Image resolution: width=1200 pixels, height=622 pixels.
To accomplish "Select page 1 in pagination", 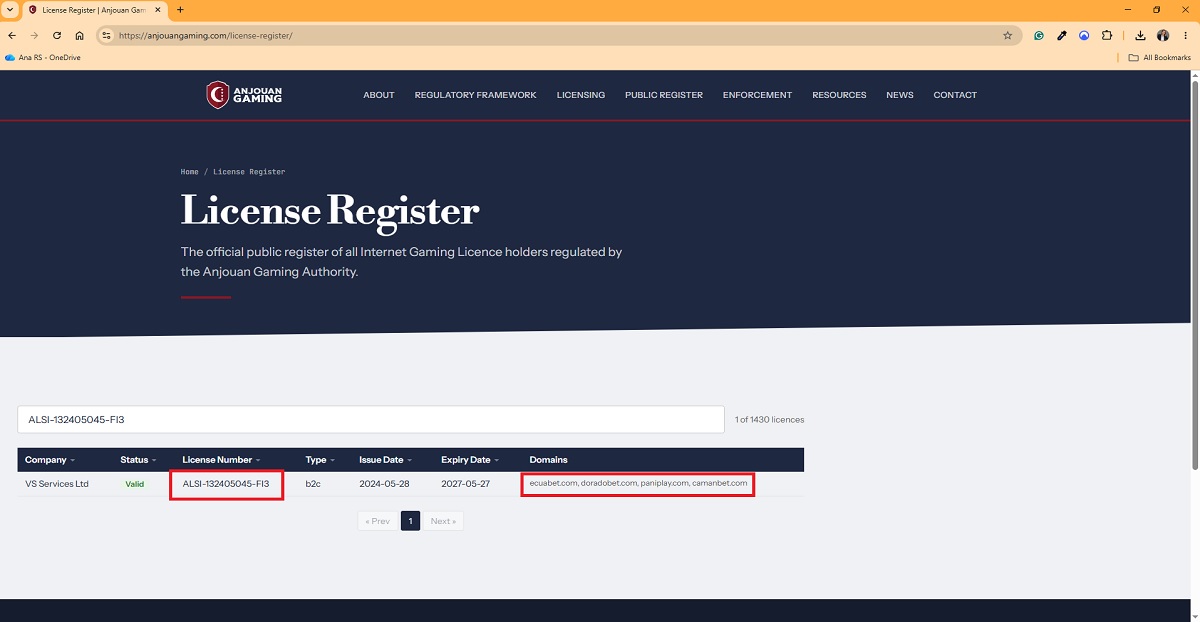I will (410, 521).
